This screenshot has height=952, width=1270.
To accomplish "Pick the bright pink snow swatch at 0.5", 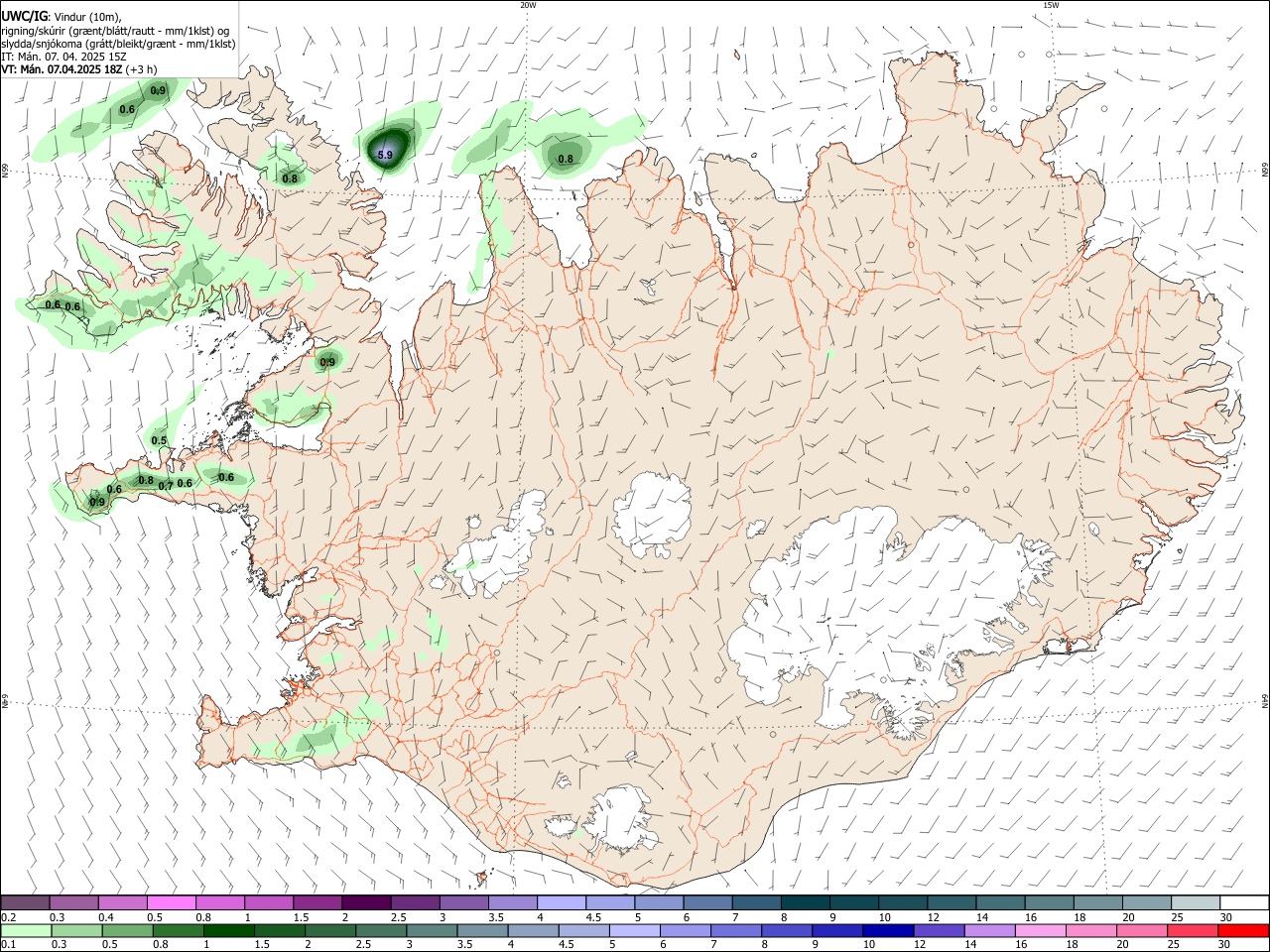I will click(x=172, y=903).
